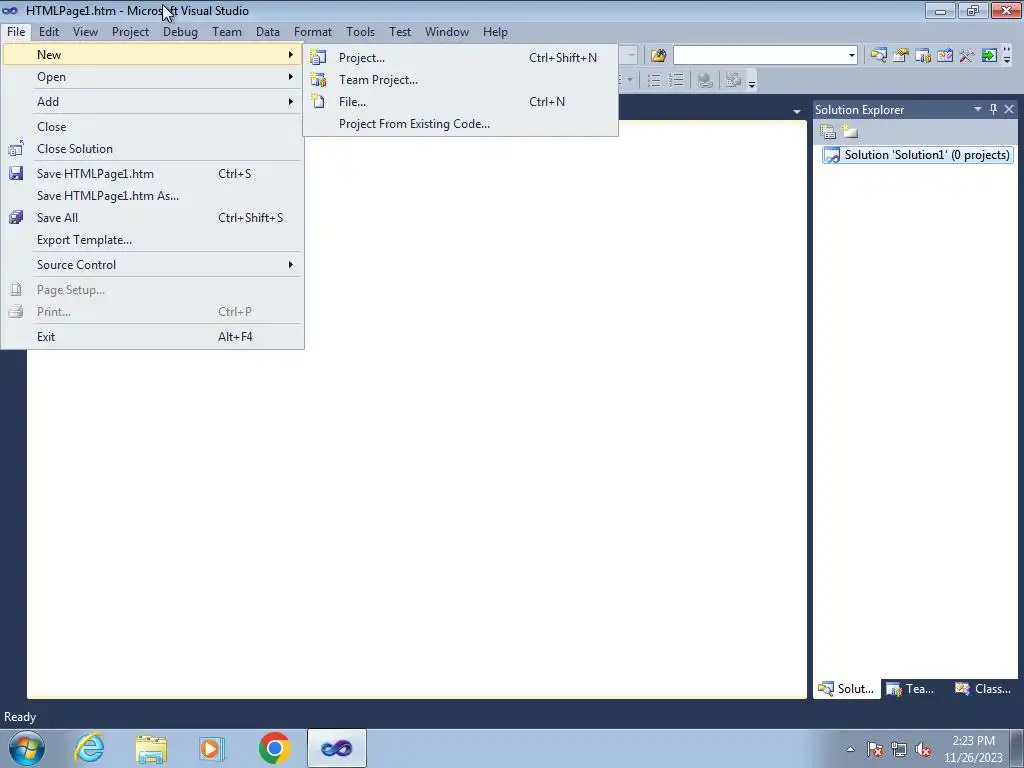Open the Project menu
Screen dimensions: 1024x768
(x=130, y=31)
